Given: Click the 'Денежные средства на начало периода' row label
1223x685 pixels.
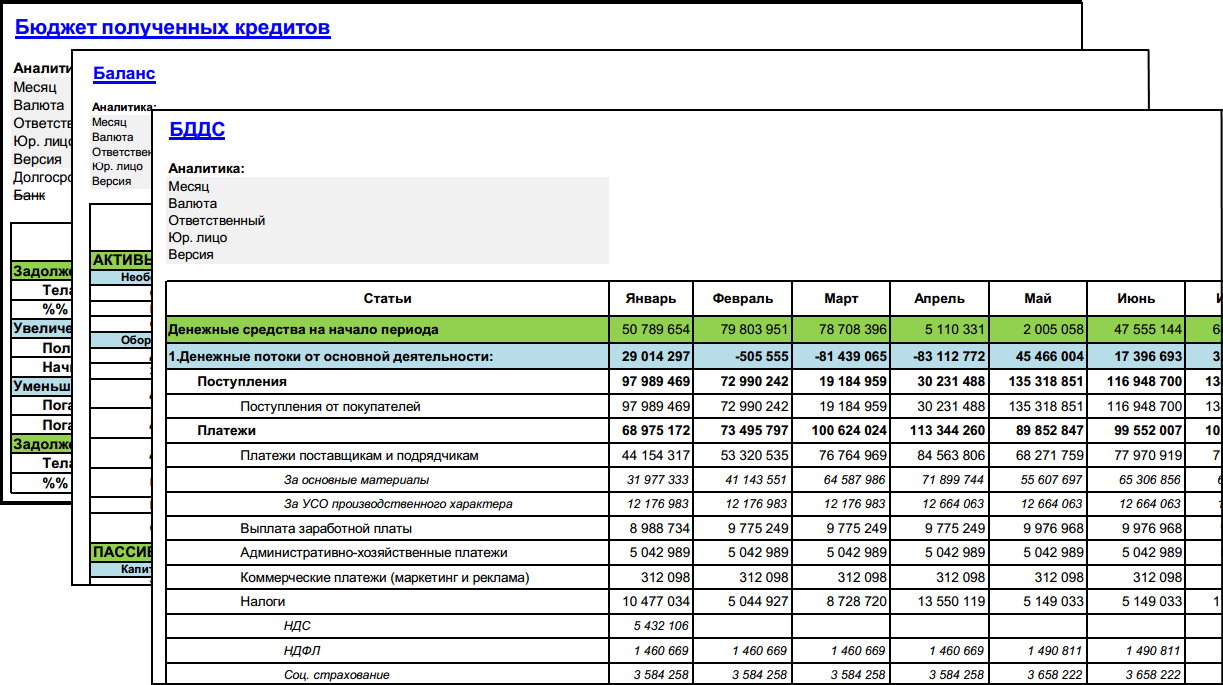Looking at the screenshot, I should (x=303, y=329).
